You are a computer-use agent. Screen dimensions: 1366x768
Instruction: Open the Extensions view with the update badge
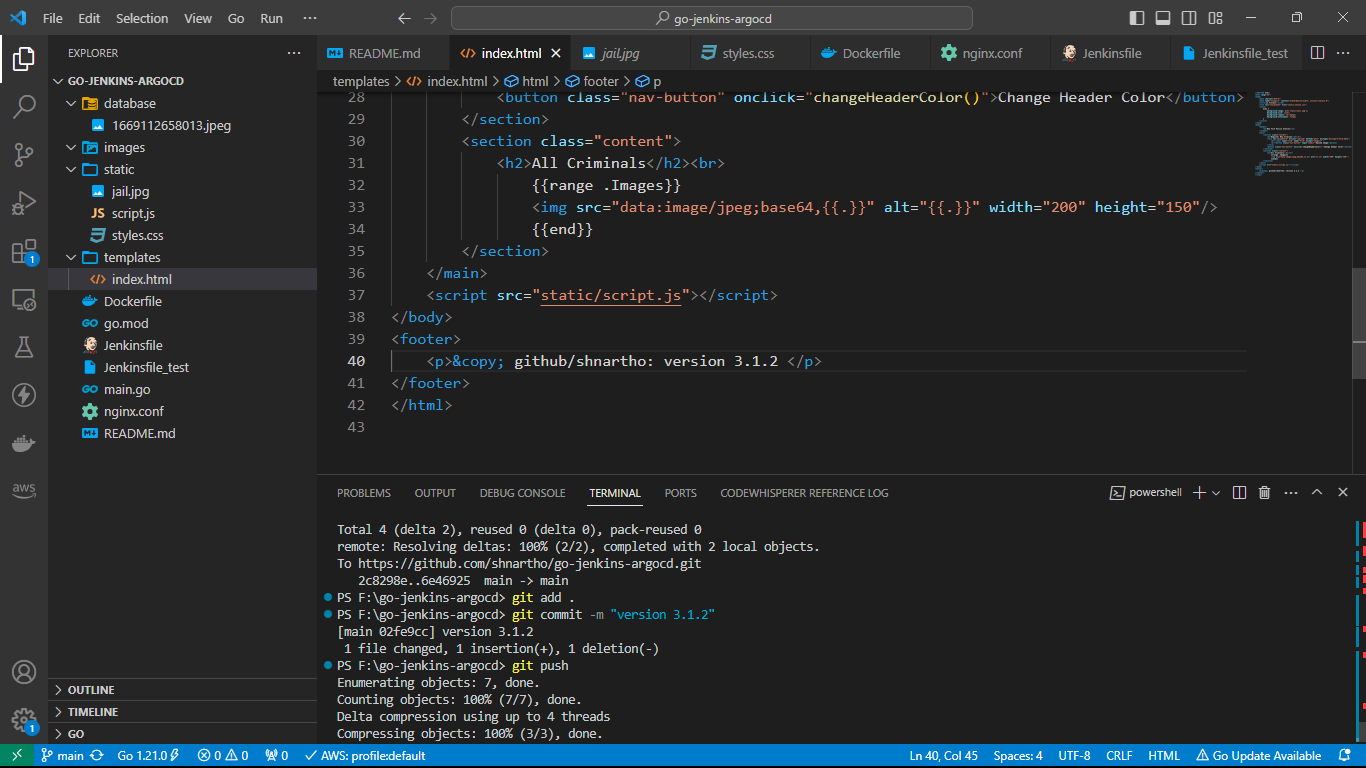coord(24,251)
